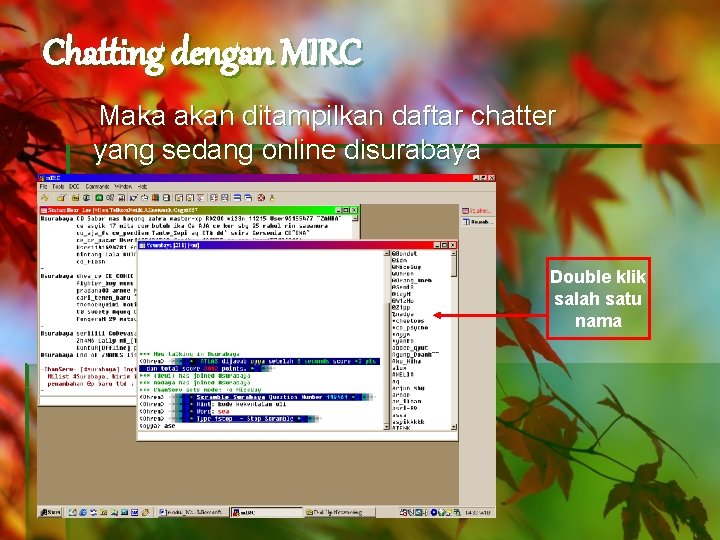
Task: Click the About mIRC figure icon
Action: (272, 198)
